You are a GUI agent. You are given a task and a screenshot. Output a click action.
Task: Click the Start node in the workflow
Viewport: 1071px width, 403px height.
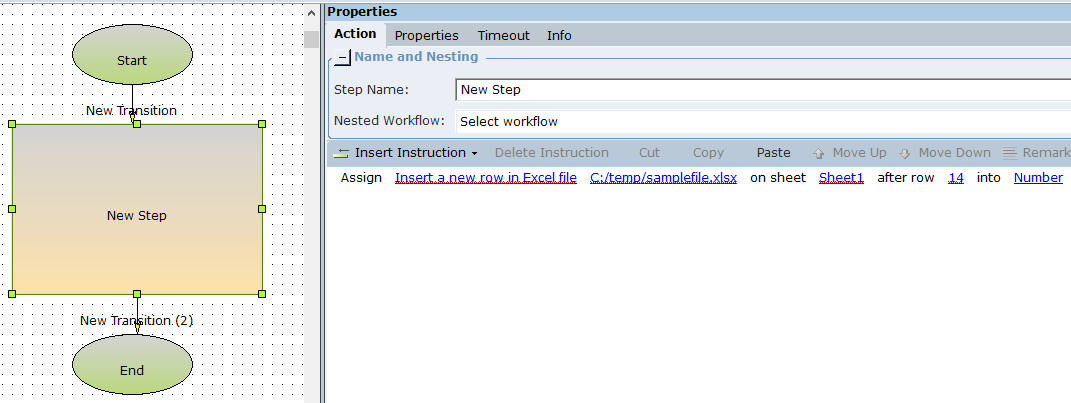(132, 60)
